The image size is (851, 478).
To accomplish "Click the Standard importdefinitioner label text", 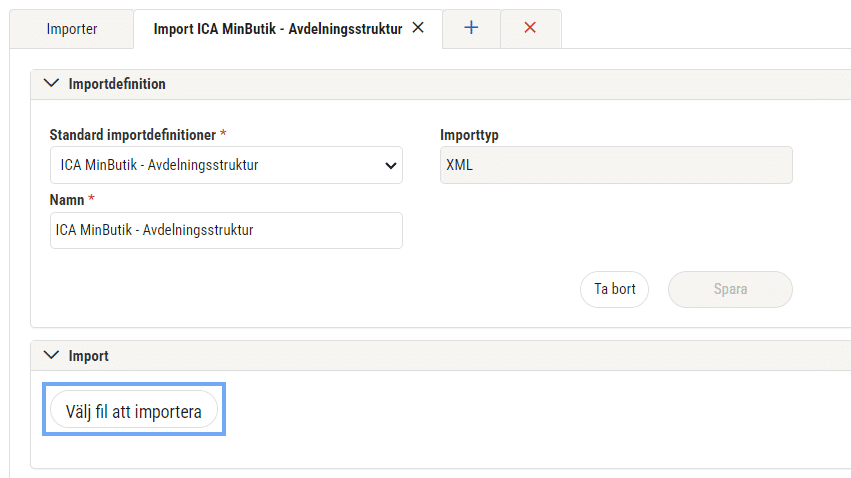I will pos(132,135).
